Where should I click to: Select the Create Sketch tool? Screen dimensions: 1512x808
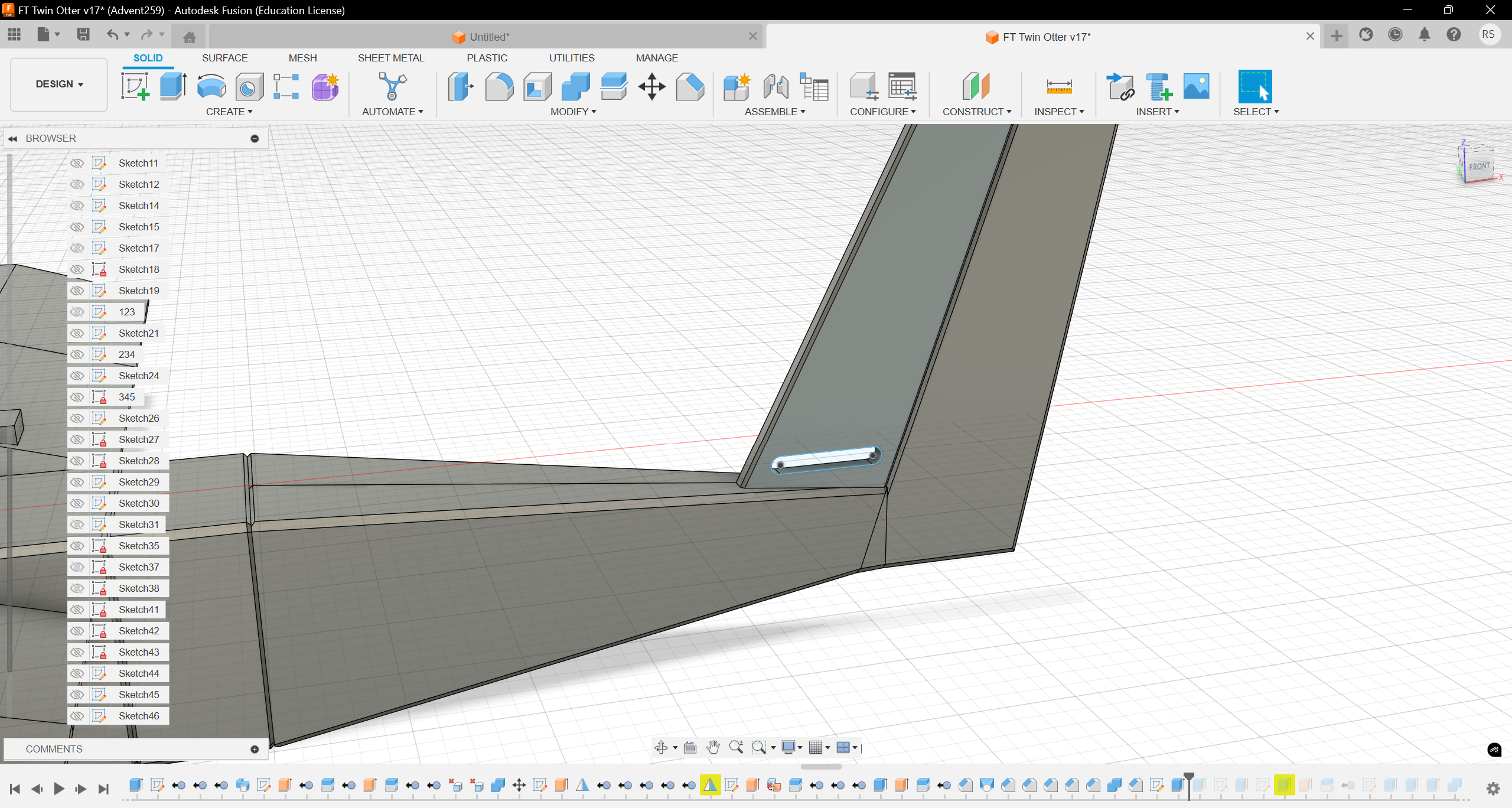[x=135, y=86]
